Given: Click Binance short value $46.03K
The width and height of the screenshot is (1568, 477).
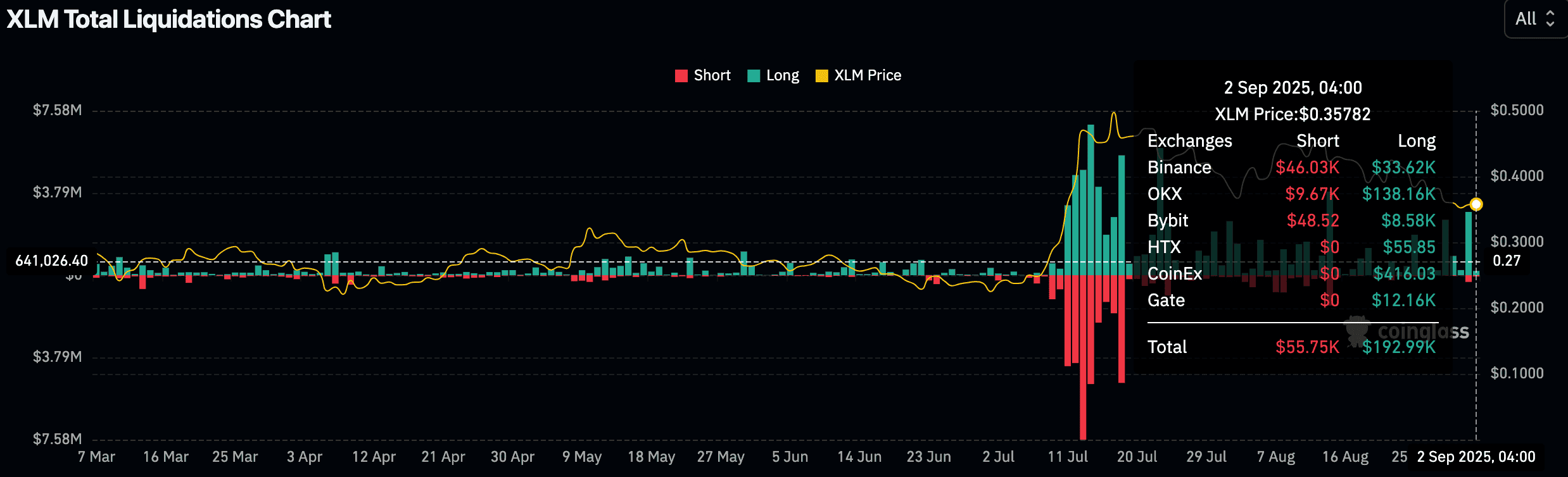Looking at the screenshot, I should (x=1307, y=167).
